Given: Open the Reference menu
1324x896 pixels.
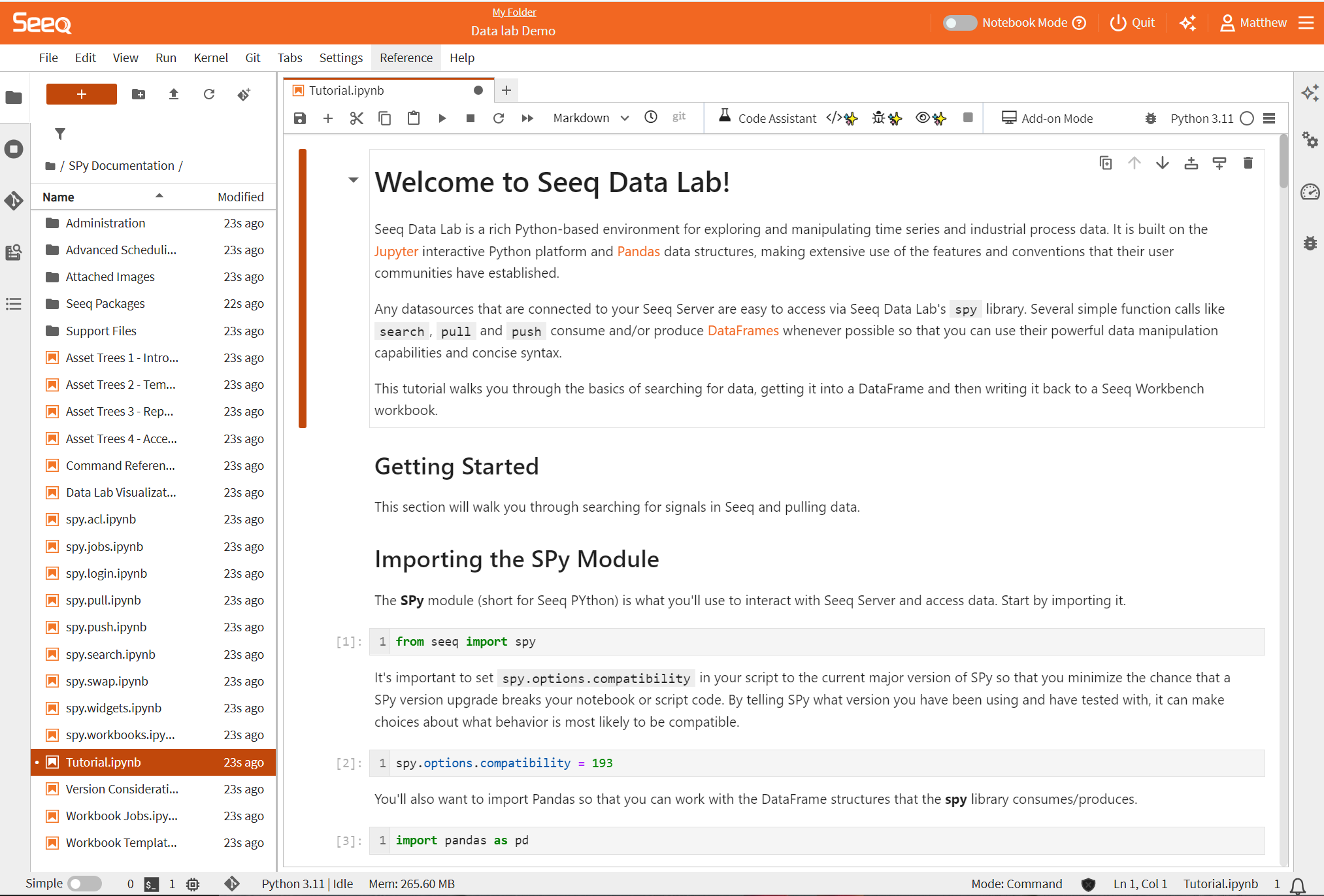Looking at the screenshot, I should [406, 58].
